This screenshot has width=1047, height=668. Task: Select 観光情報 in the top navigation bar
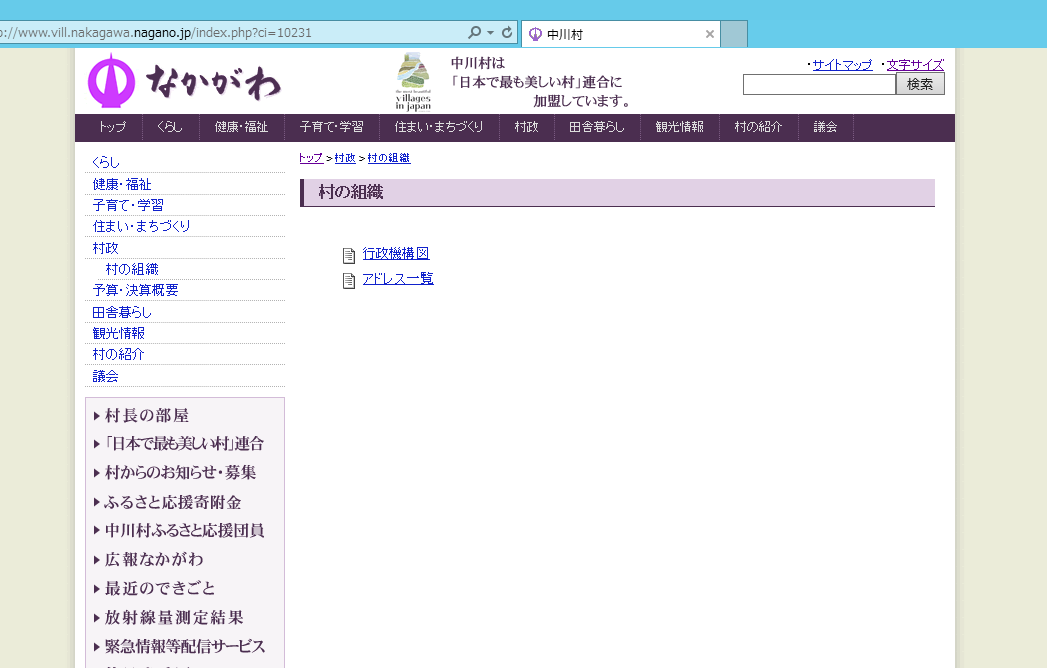[679, 128]
